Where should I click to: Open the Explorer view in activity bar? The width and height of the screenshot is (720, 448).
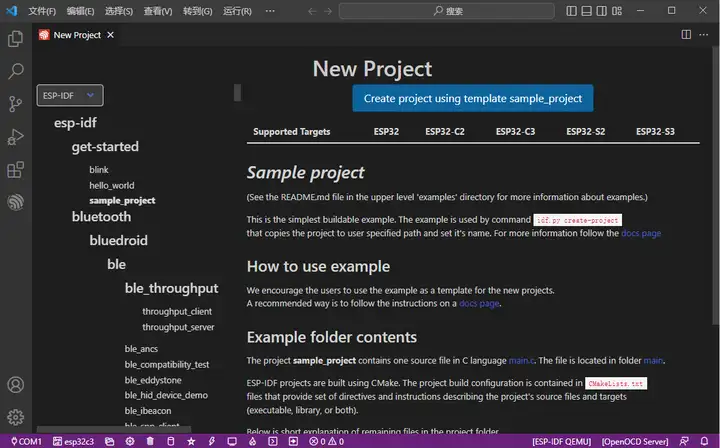[15, 39]
